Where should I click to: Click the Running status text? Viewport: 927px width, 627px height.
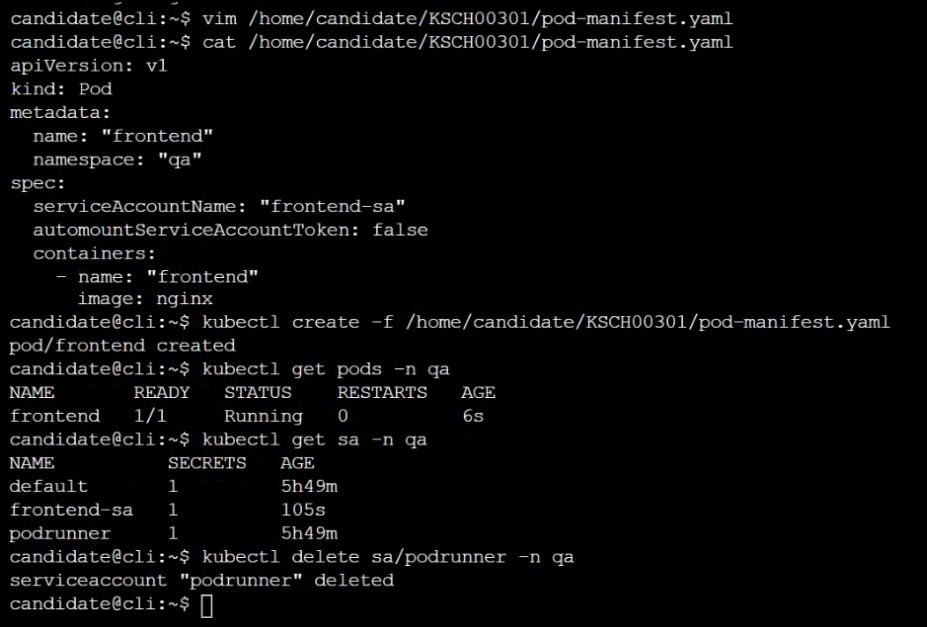point(263,417)
